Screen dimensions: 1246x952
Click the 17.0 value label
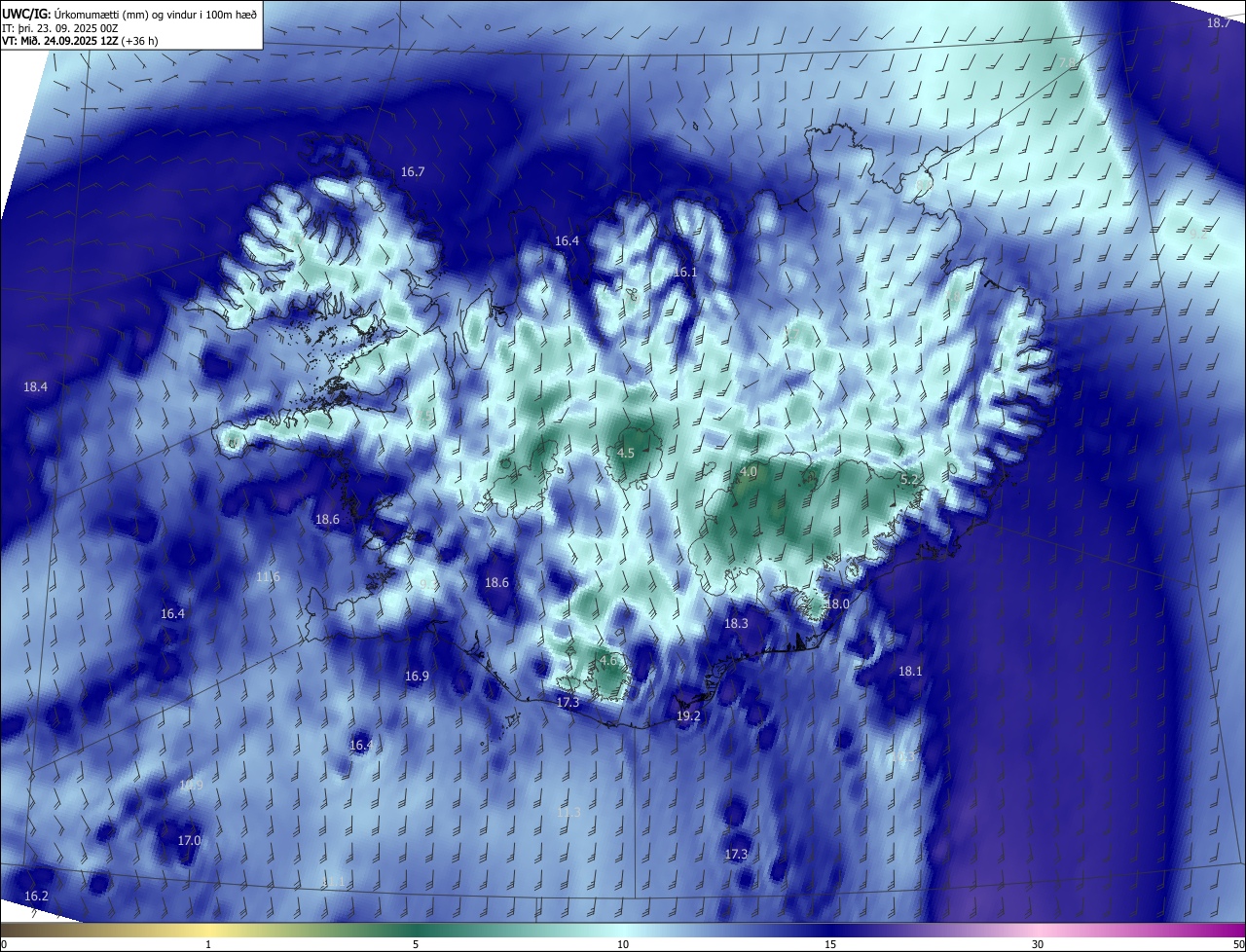189,840
